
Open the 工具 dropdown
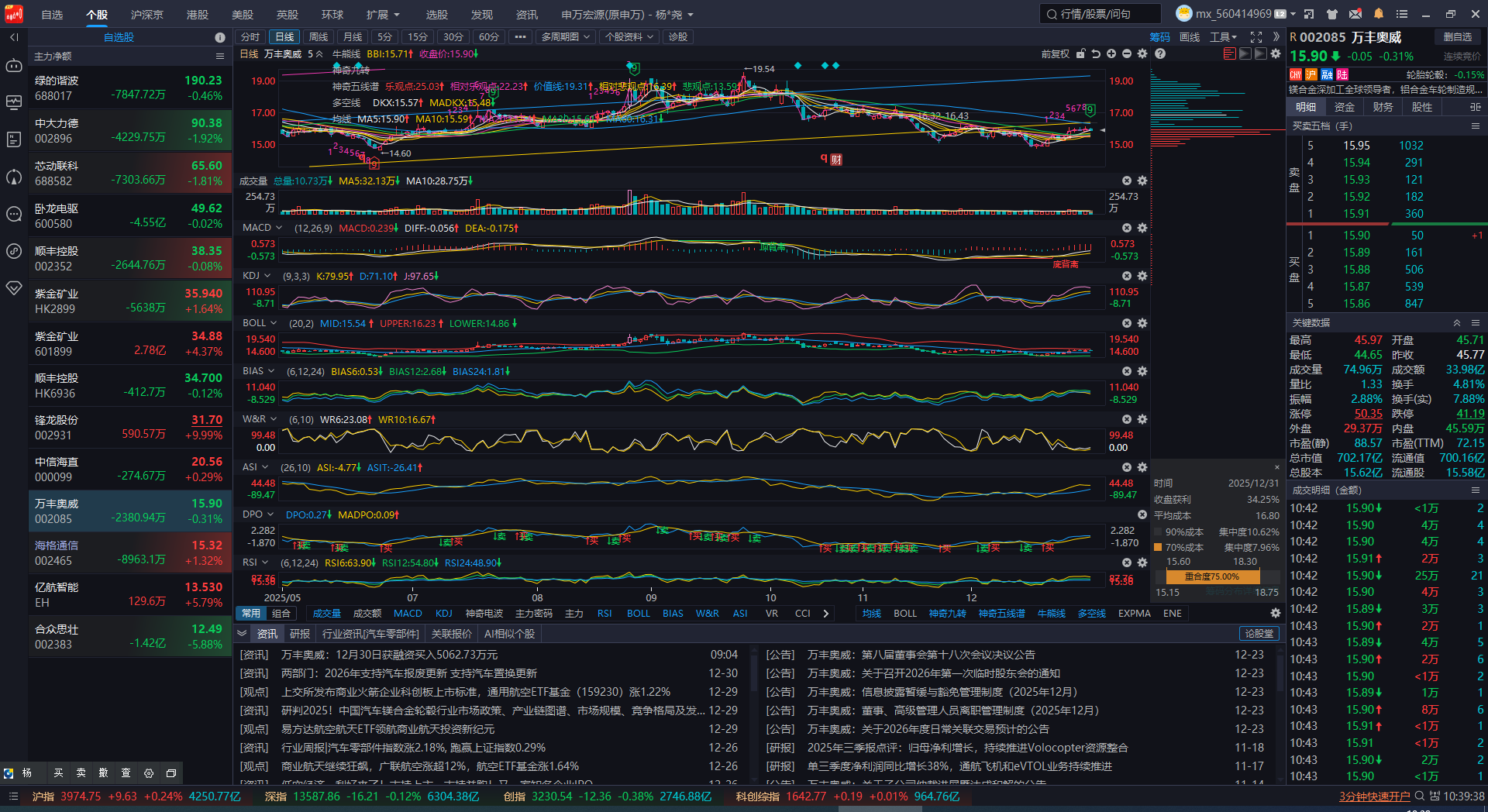(1224, 37)
